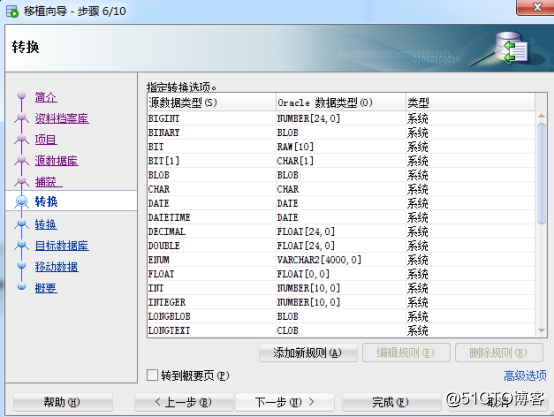The image size is (554, 417).
Task: Go to the 目标数据库 step
Action: (x=61, y=246)
